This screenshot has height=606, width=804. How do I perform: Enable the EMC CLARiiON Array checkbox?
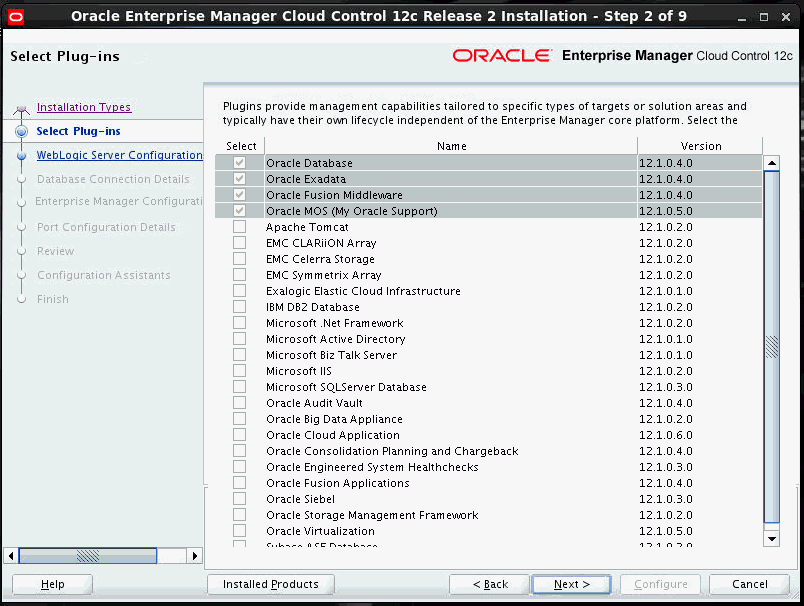[239, 243]
